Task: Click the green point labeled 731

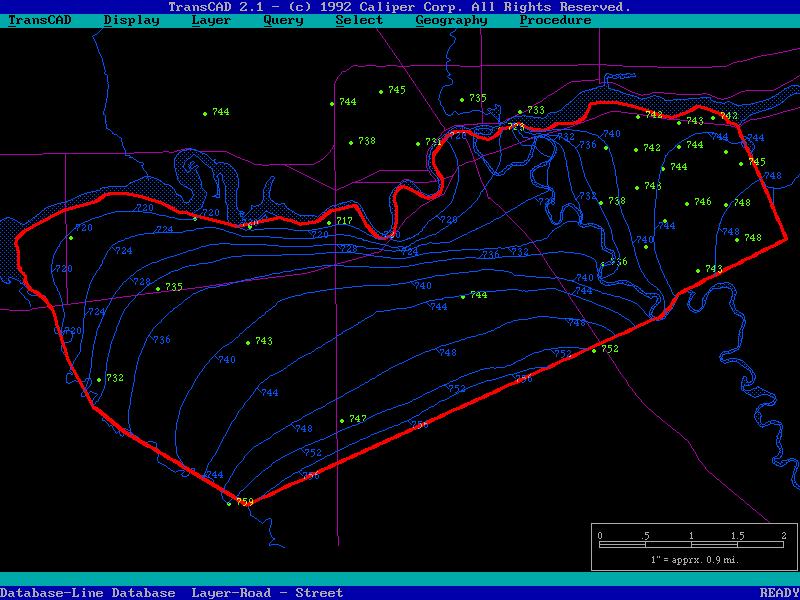Action: tap(418, 144)
